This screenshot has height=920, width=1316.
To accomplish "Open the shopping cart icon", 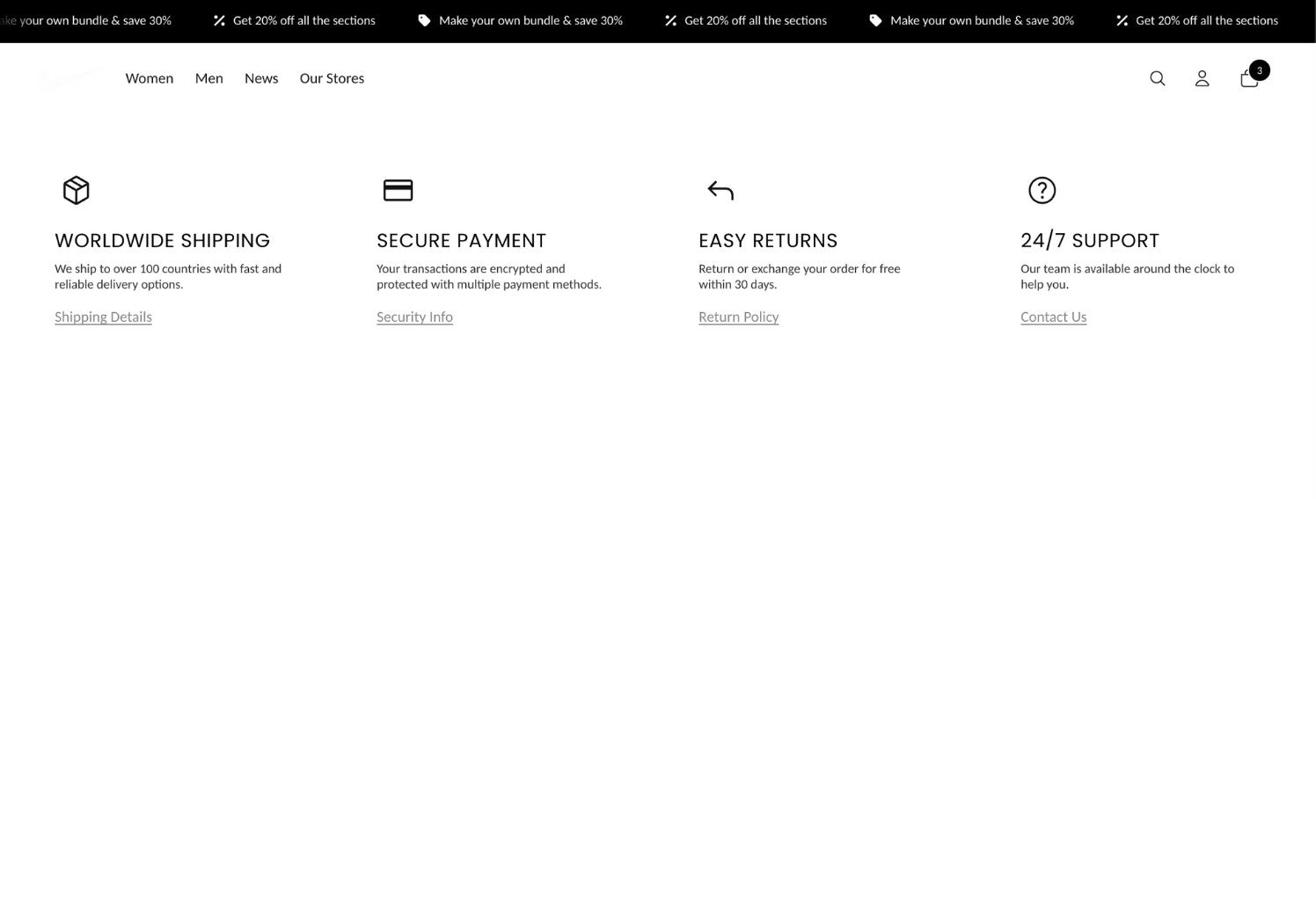I will 1248,78.
